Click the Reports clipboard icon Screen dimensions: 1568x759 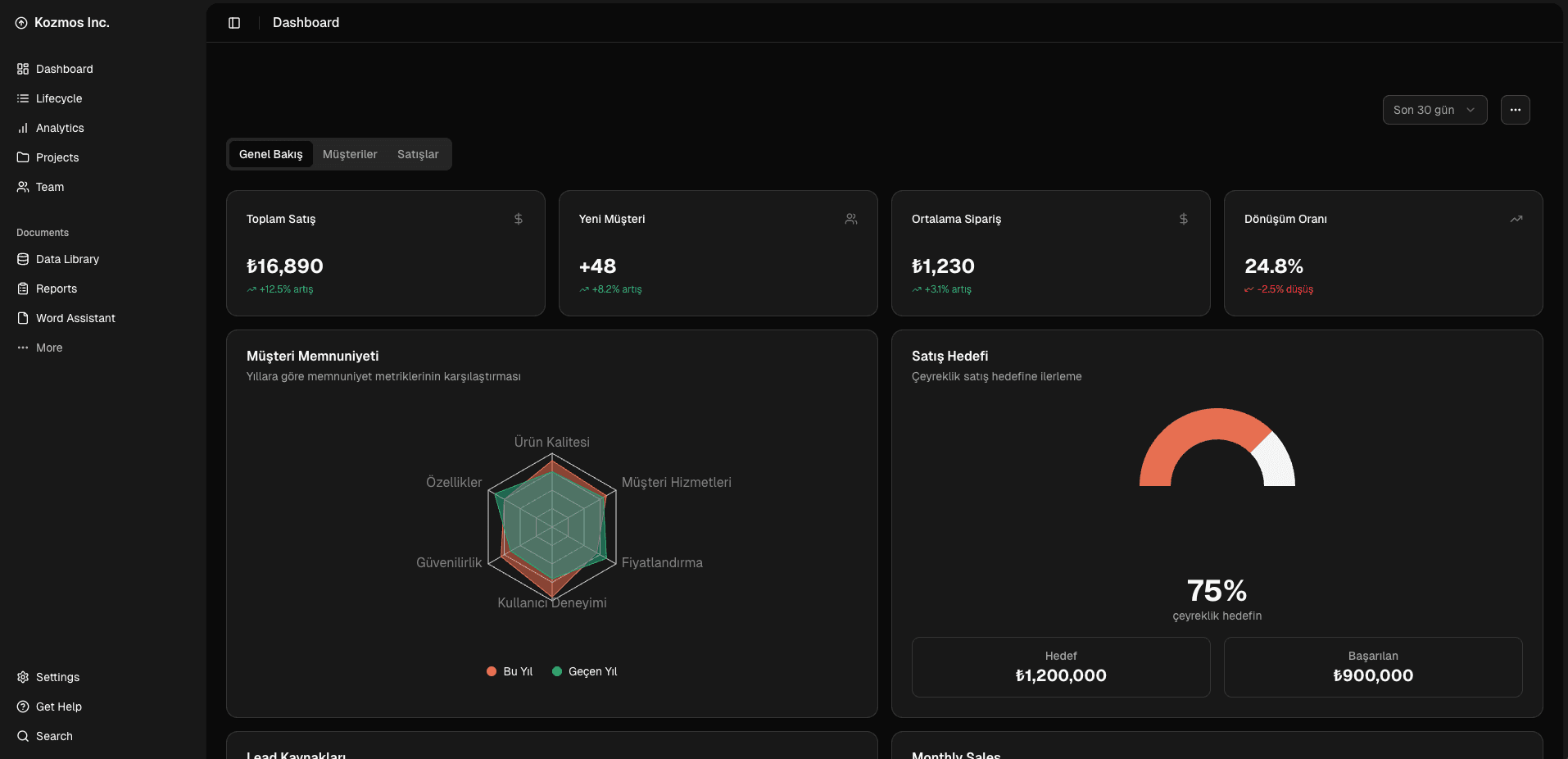[23, 289]
